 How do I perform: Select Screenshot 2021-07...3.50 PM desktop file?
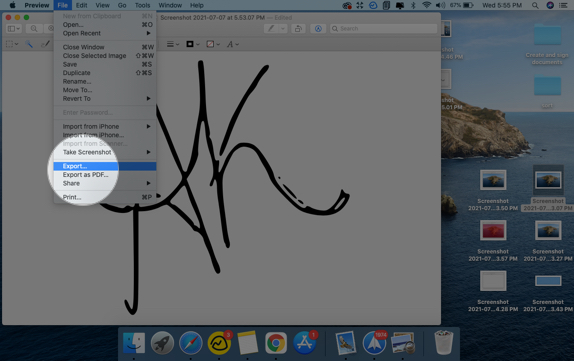[493, 190]
